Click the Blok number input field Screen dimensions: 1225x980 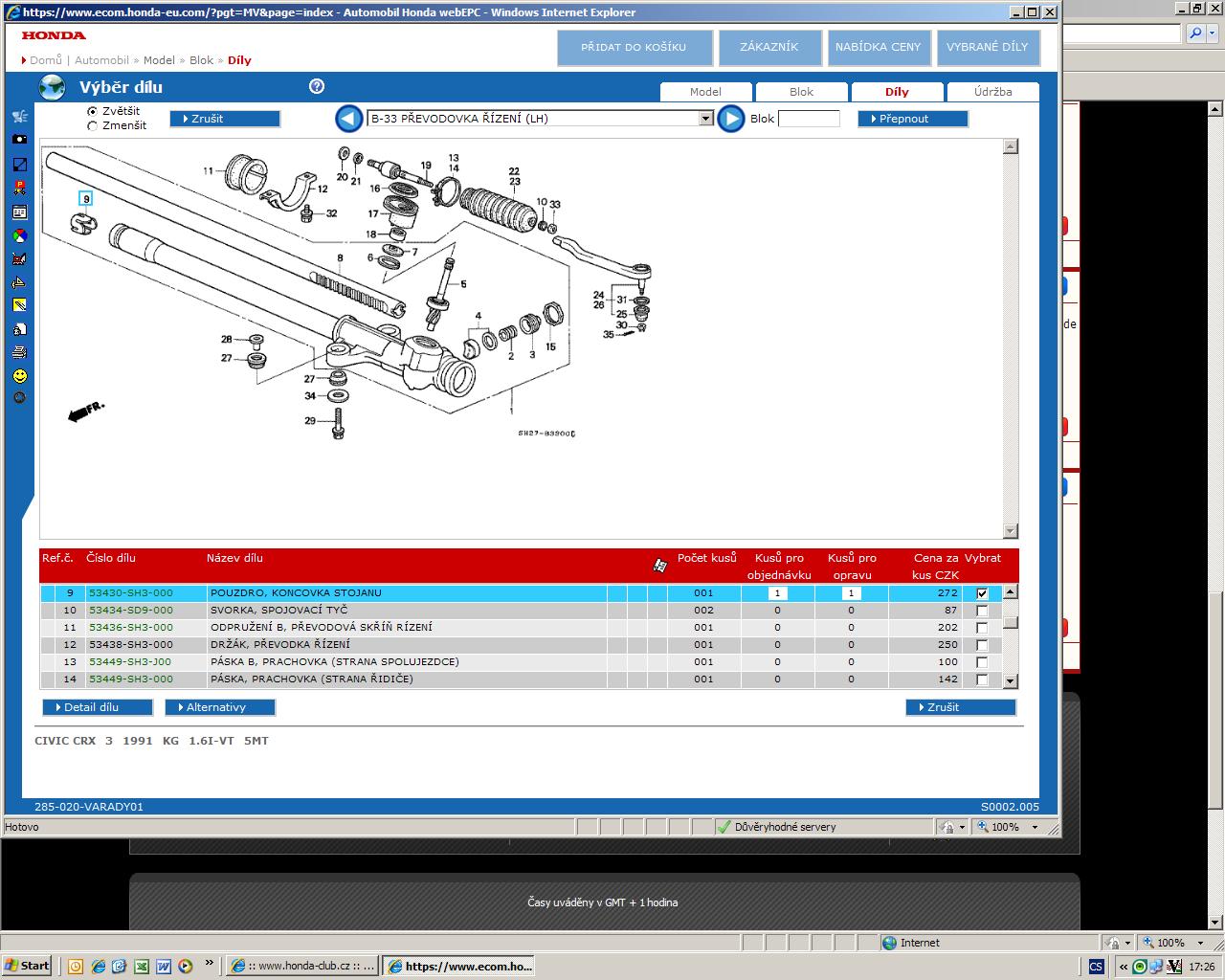coord(809,119)
